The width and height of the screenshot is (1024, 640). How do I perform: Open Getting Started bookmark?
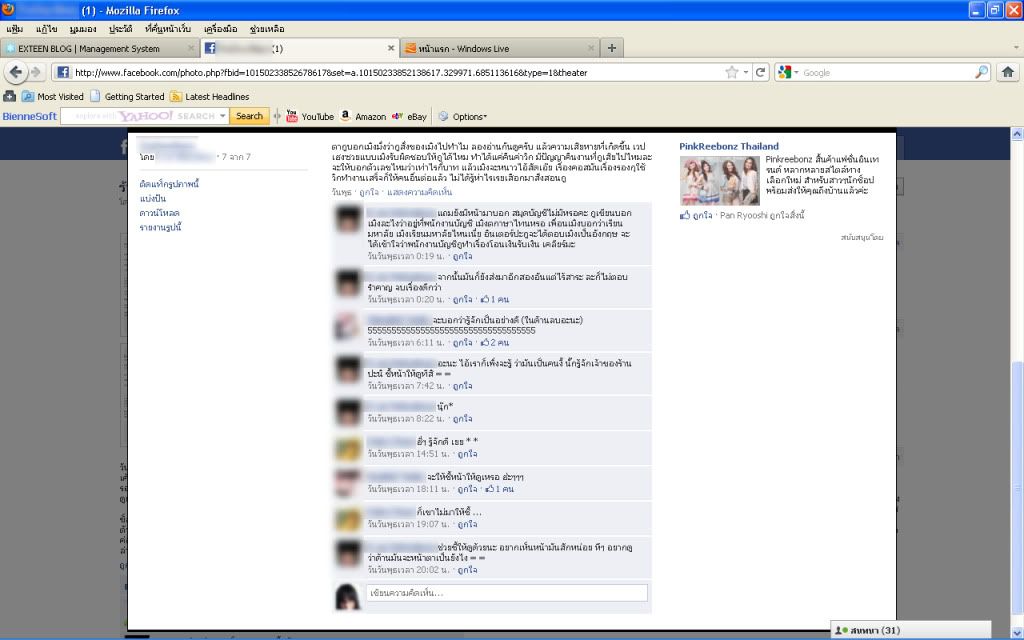click(x=127, y=97)
